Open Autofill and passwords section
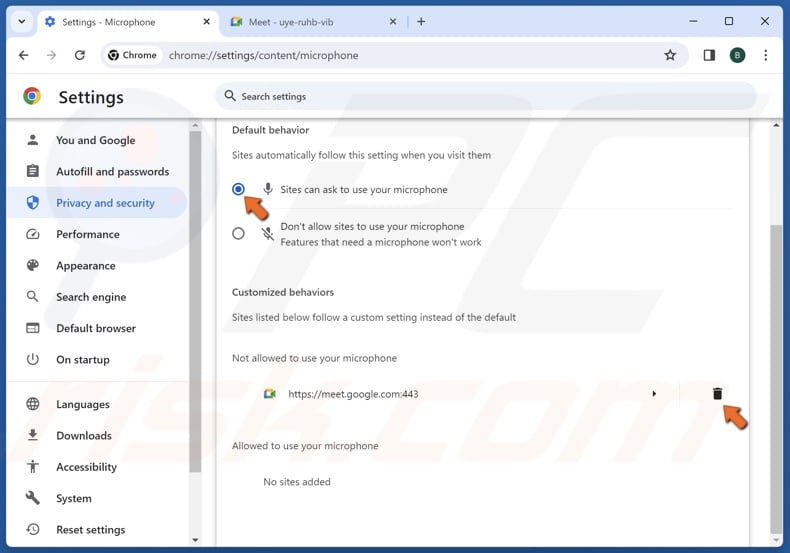The height and width of the screenshot is (553, 790). pyautogui.click(x=97, y=171)
